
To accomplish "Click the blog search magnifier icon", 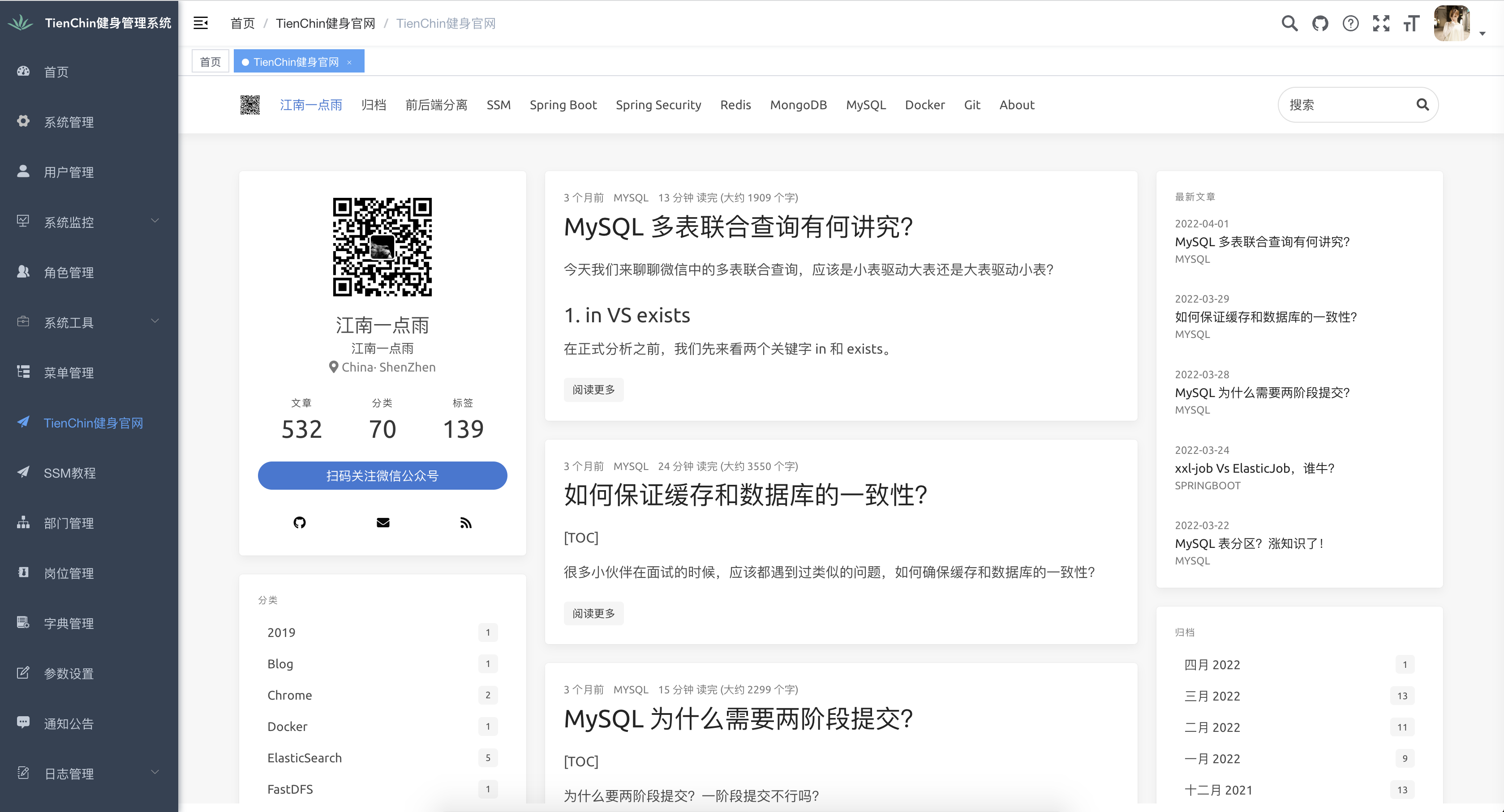I will pyautogui.click(x=1422, y=105).
